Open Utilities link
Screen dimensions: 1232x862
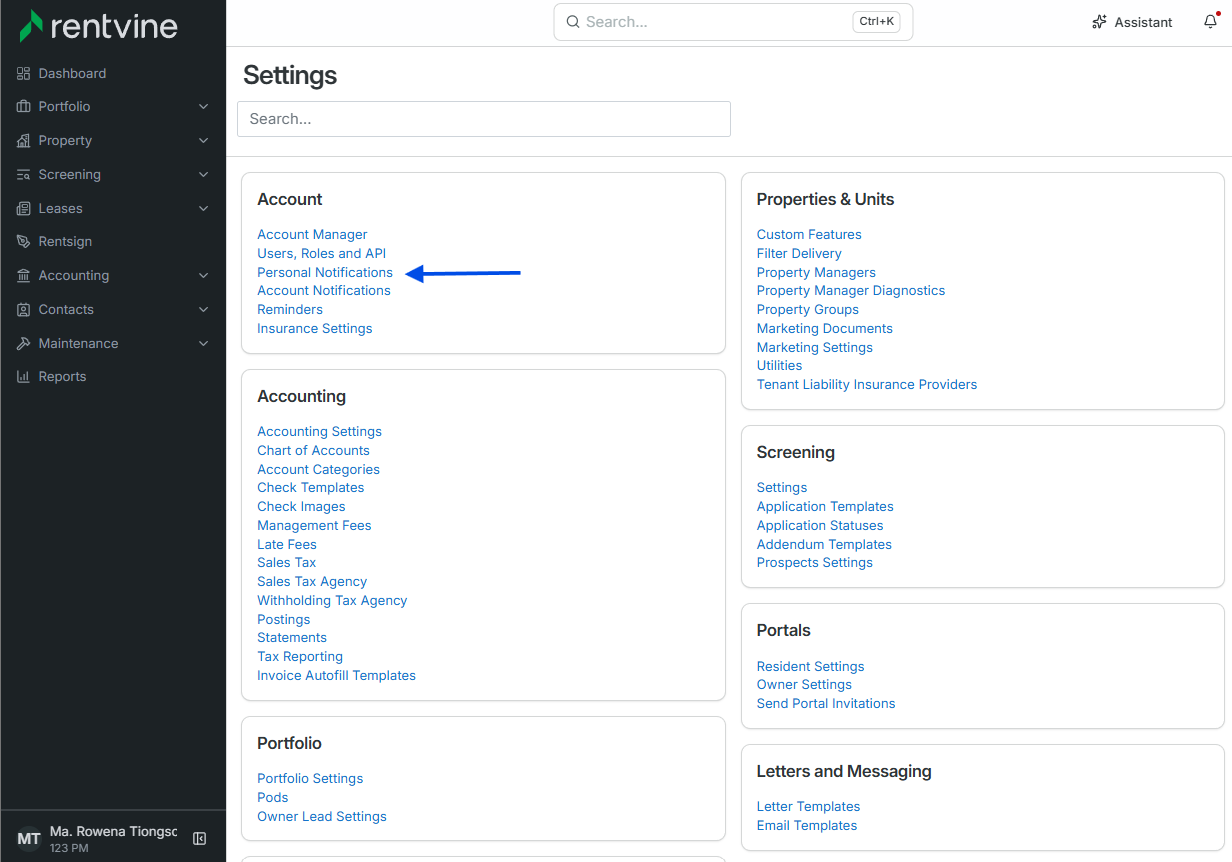coord(780,365)
